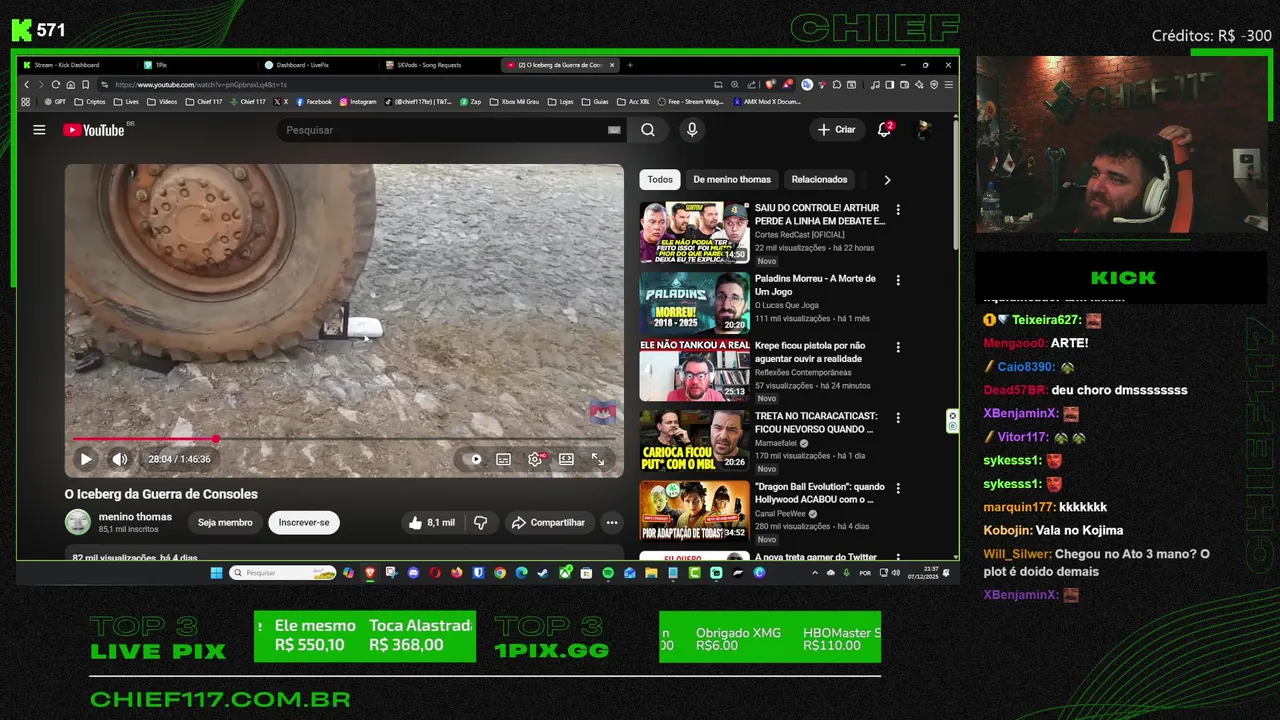Like the video with 8,1 mil
The width and height of the screenshot is (1280, 720).
pyautogui.click(x=431, y=522)
